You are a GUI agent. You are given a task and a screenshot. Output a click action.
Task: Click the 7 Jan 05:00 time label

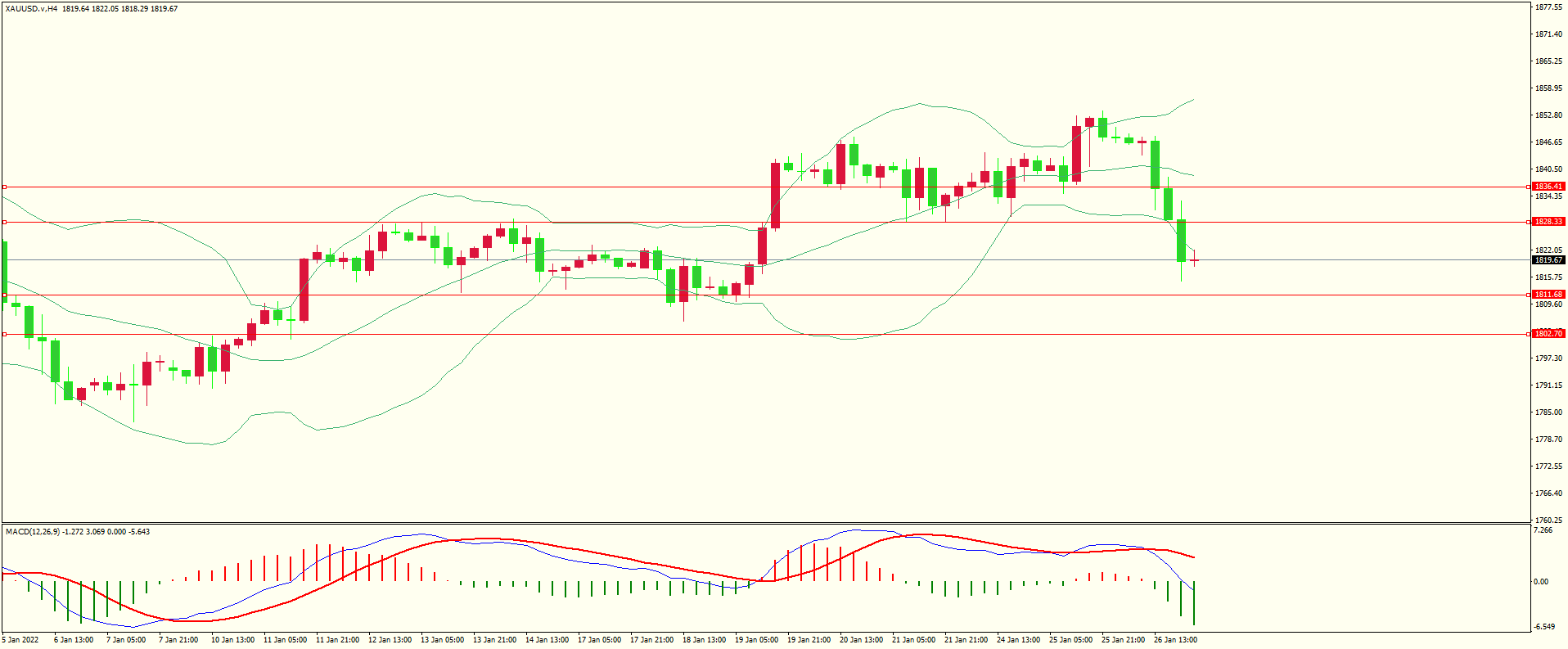pyautogui.click(x=126, y=640)
